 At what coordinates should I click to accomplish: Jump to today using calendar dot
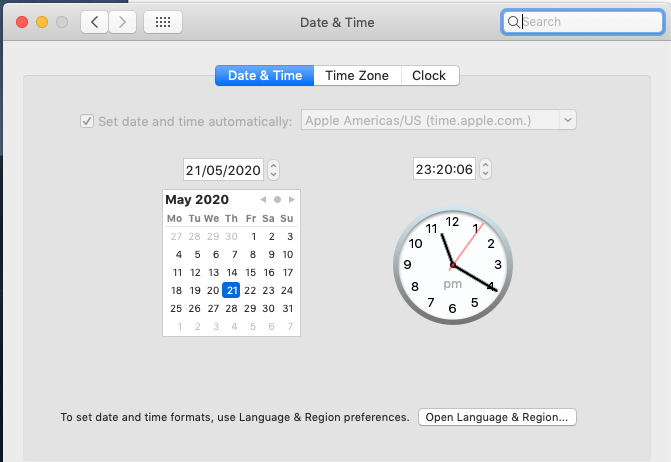(277, 200)
